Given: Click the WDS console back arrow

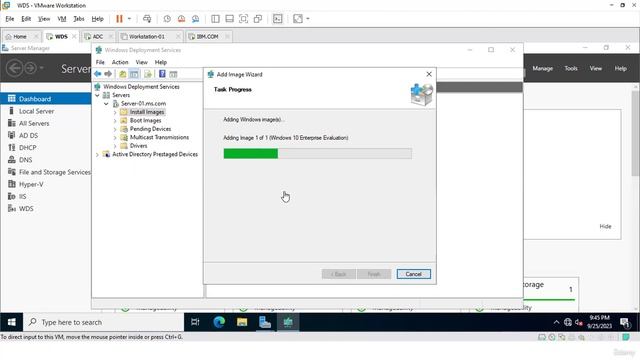Looking at the screenshot, I should [x=98, y=74].
